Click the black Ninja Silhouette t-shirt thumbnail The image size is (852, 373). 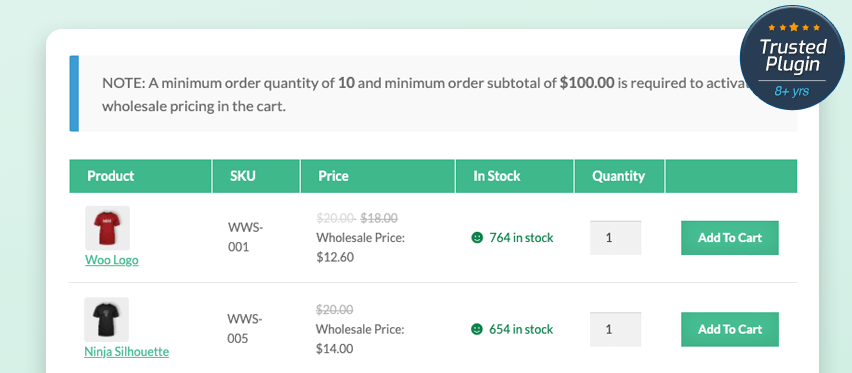click(x=106, y=319)
